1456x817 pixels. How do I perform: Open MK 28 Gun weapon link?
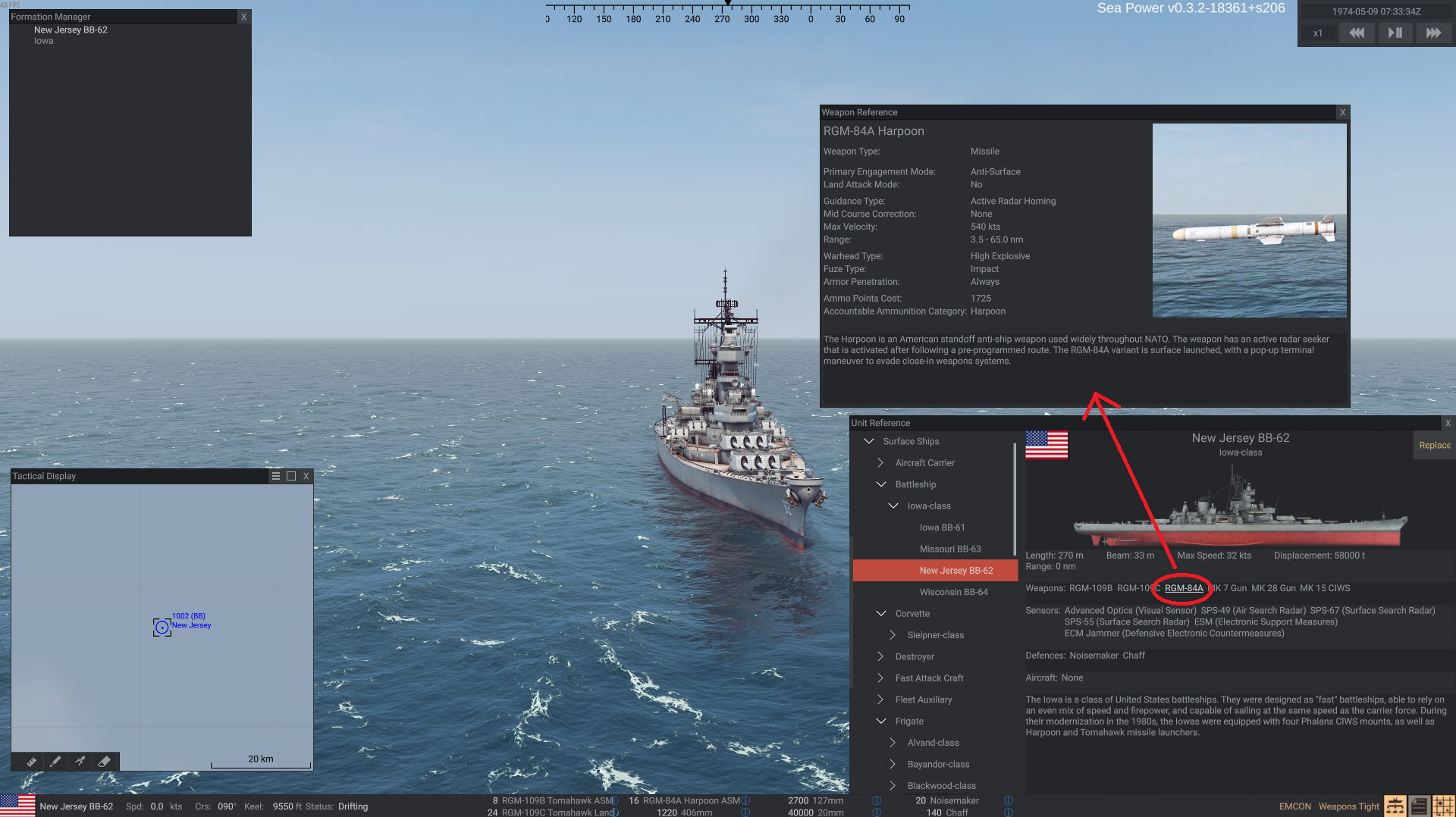(x=1273, y=588)
